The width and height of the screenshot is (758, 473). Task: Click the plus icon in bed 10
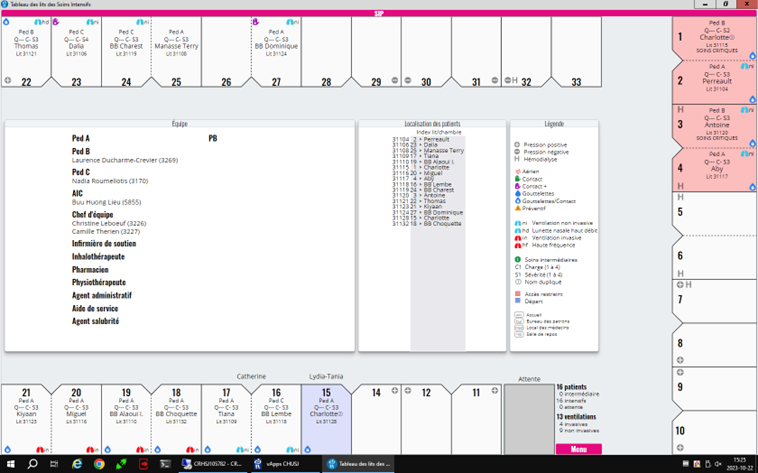click(681, 447)
